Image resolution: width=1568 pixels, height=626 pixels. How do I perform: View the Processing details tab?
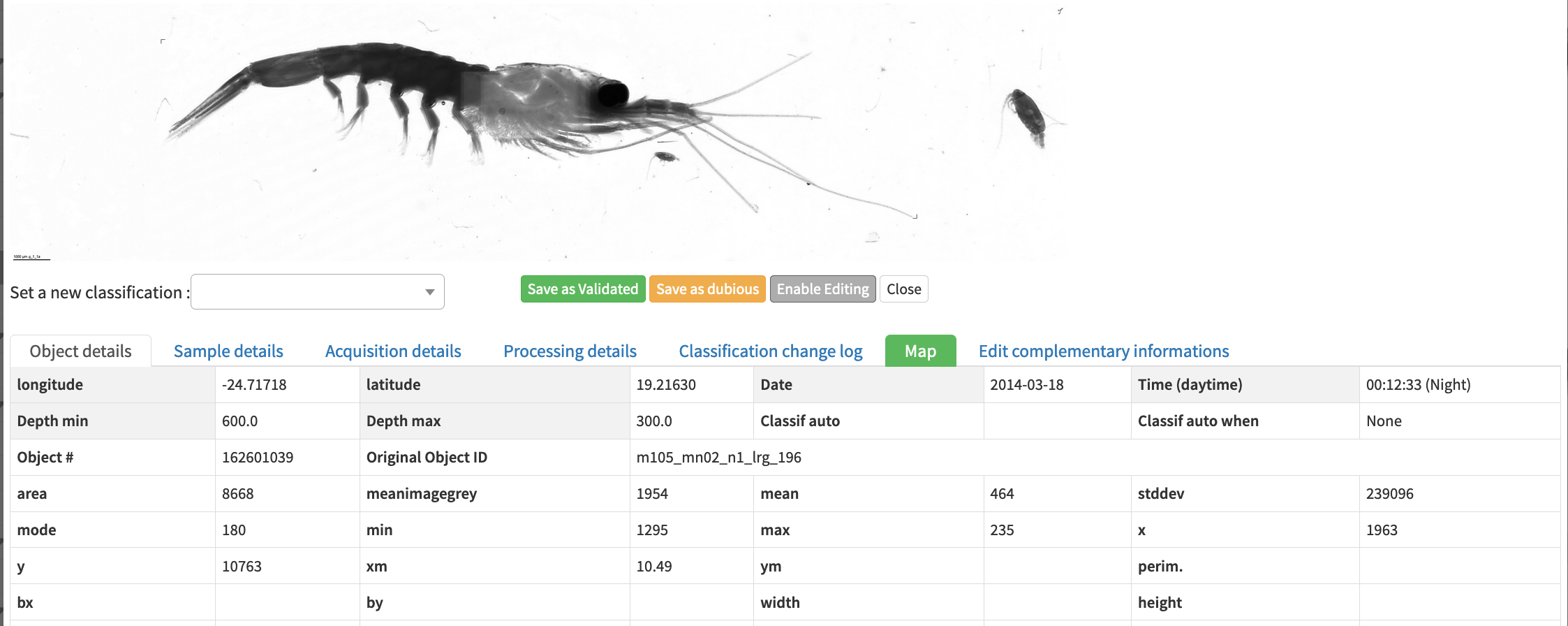[569, 351]
